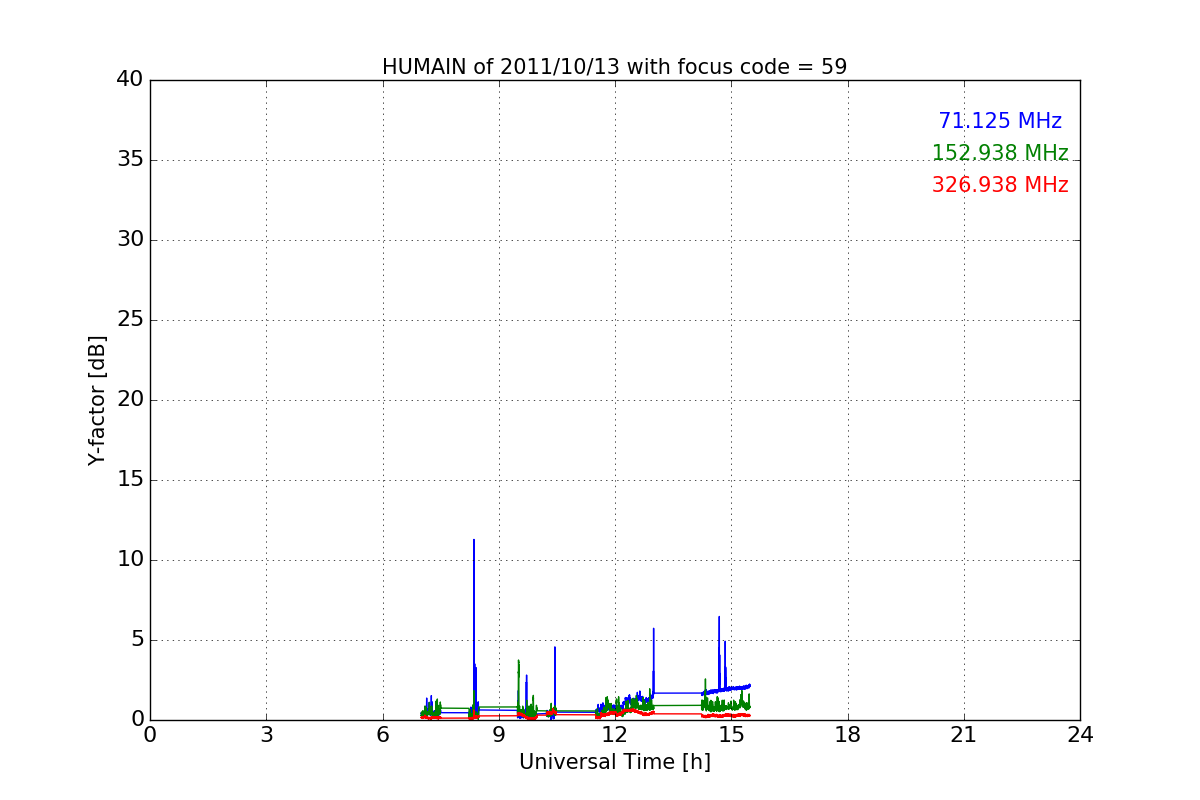Click x-axis tick label 24
This screenshot has height=800, width=1200.
pos(1080,735)
